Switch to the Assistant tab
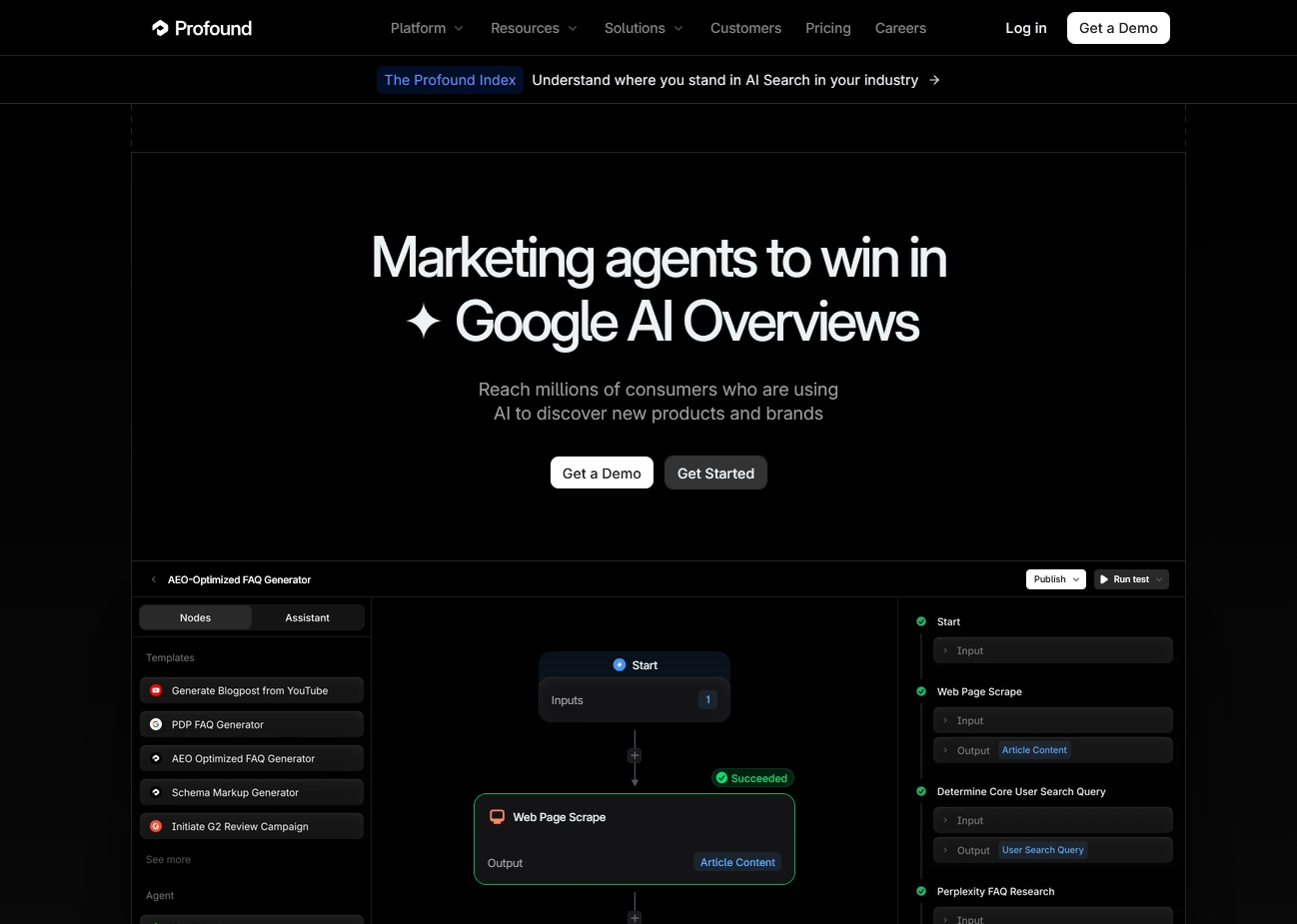Viewport: 1297px width, 924px height. click(308, 617)
